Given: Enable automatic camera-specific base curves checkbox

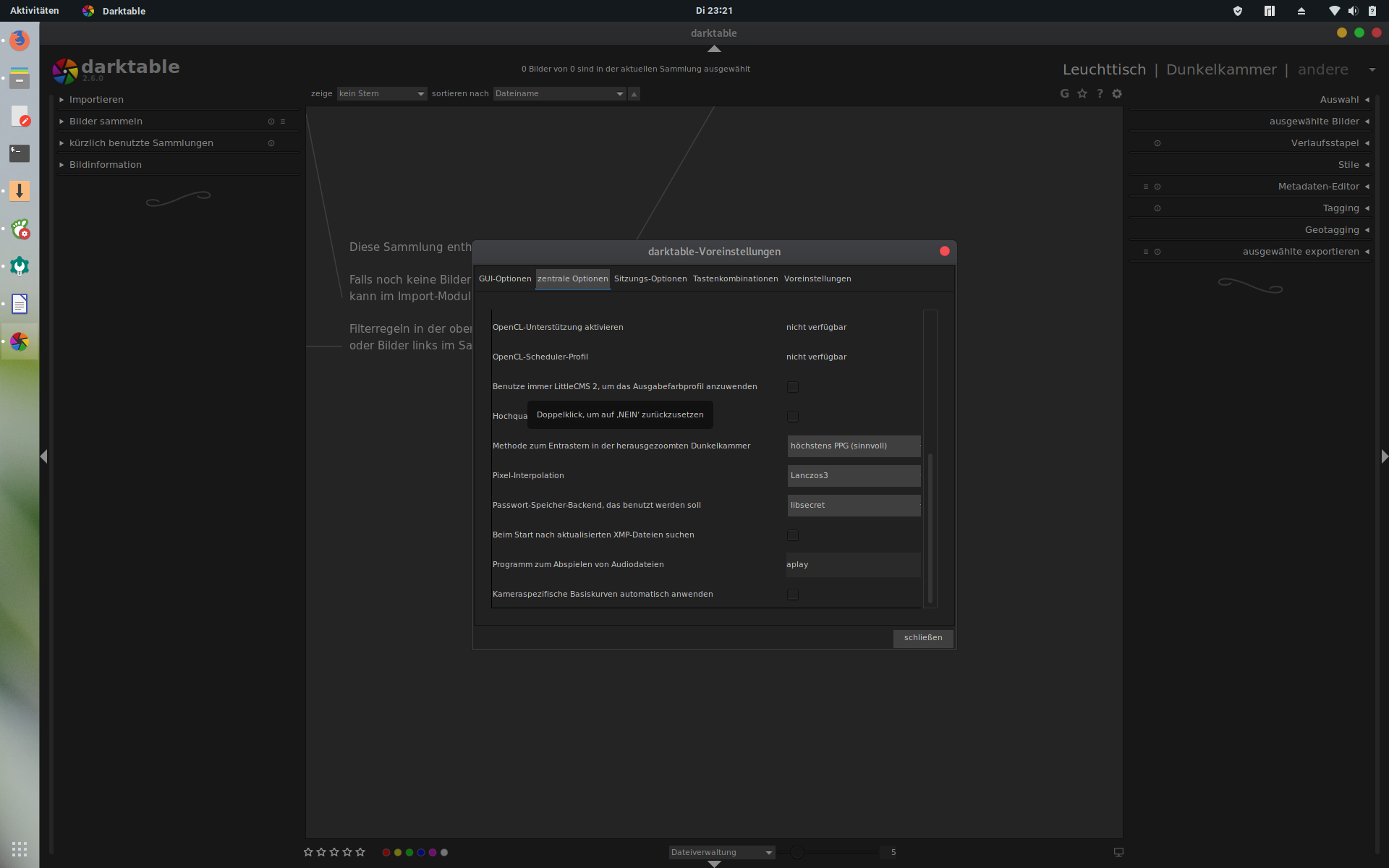Looking at the screenshot, I should 793,595.
